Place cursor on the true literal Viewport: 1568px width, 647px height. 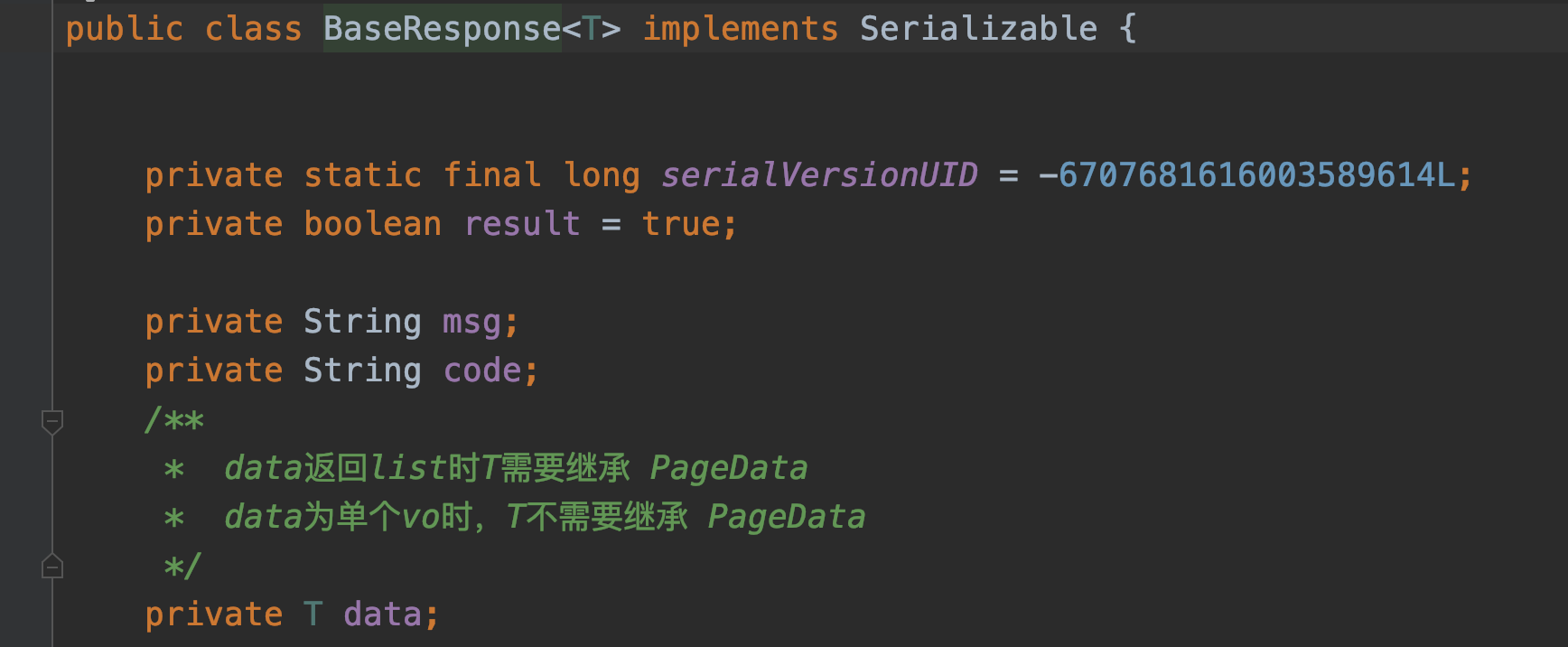tap(680, 224)
